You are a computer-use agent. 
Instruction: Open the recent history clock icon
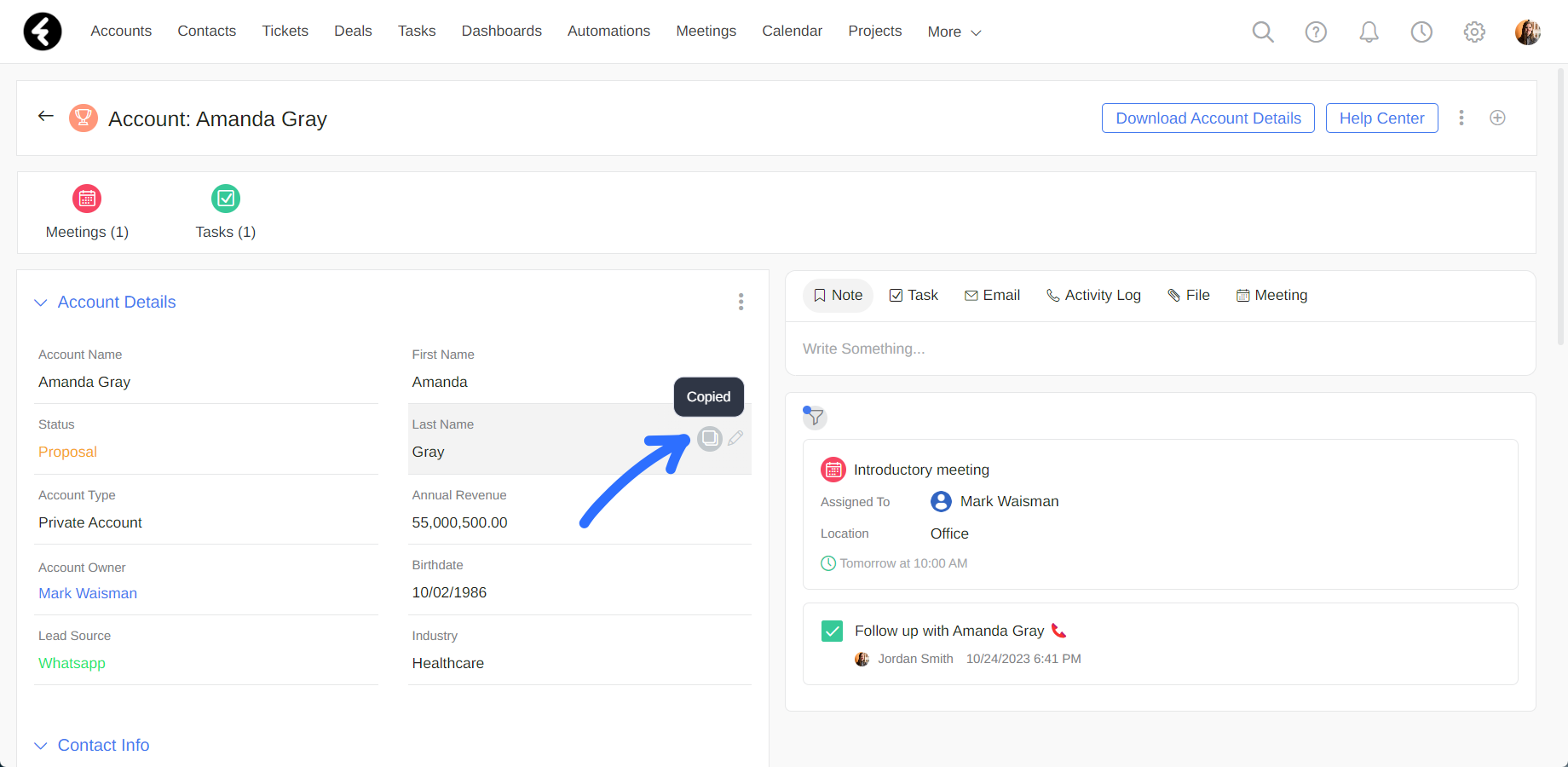coord(1421,32)
